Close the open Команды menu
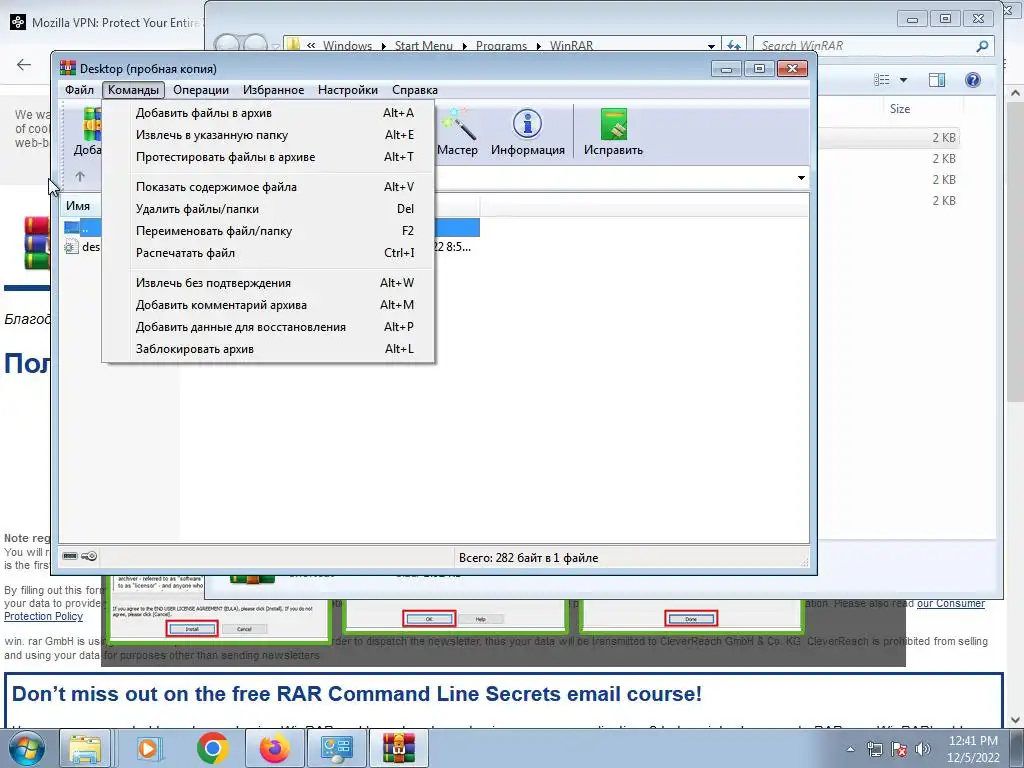The width and height of the screenshot is (1024, 768). [x=133, y=90]
